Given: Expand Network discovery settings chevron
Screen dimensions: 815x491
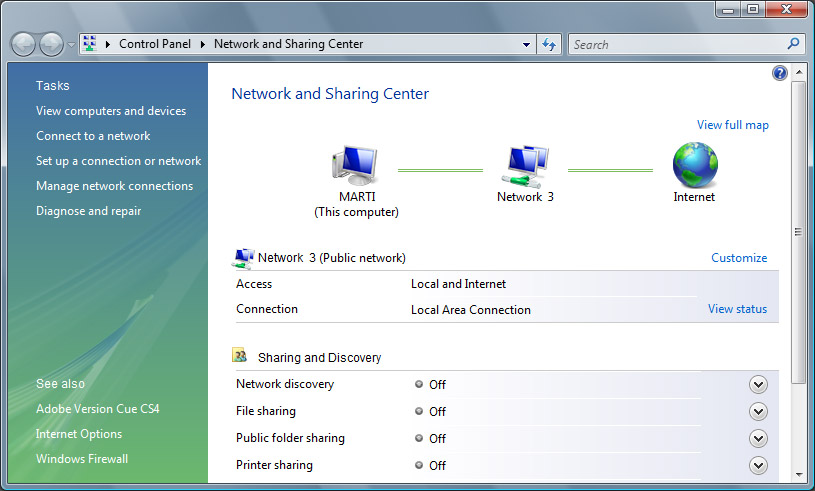Looking at the screenshot, I should tap(758, 384).
